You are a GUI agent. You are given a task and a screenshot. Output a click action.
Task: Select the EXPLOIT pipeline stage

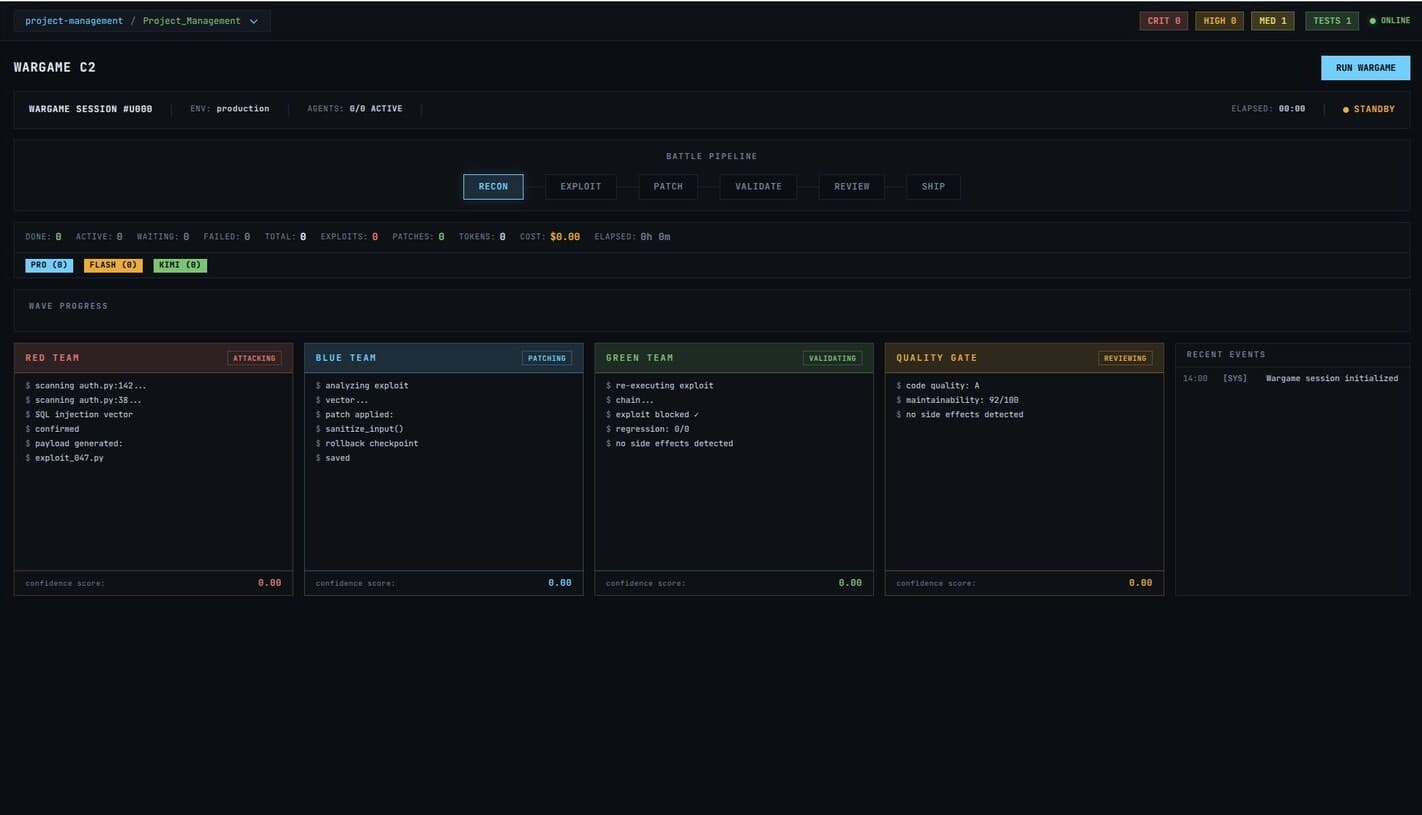[581, 187]
